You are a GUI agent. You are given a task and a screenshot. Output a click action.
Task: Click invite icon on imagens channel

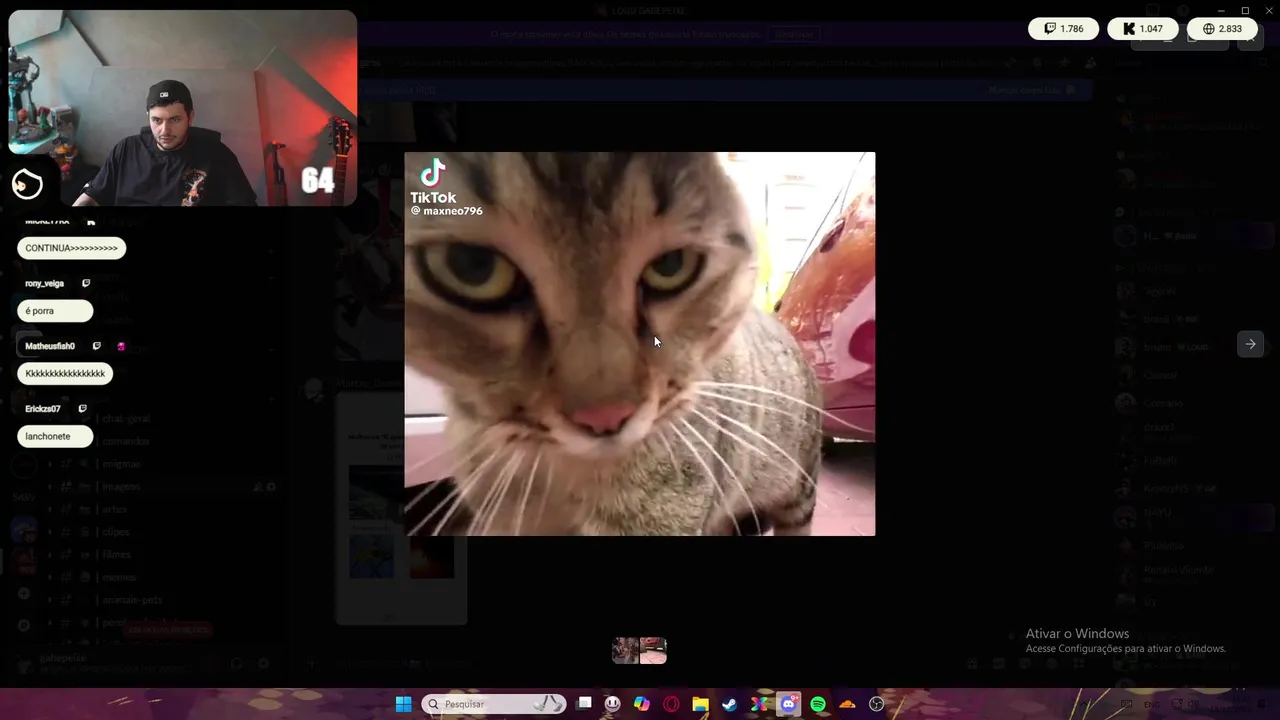(x=257, y=487)
